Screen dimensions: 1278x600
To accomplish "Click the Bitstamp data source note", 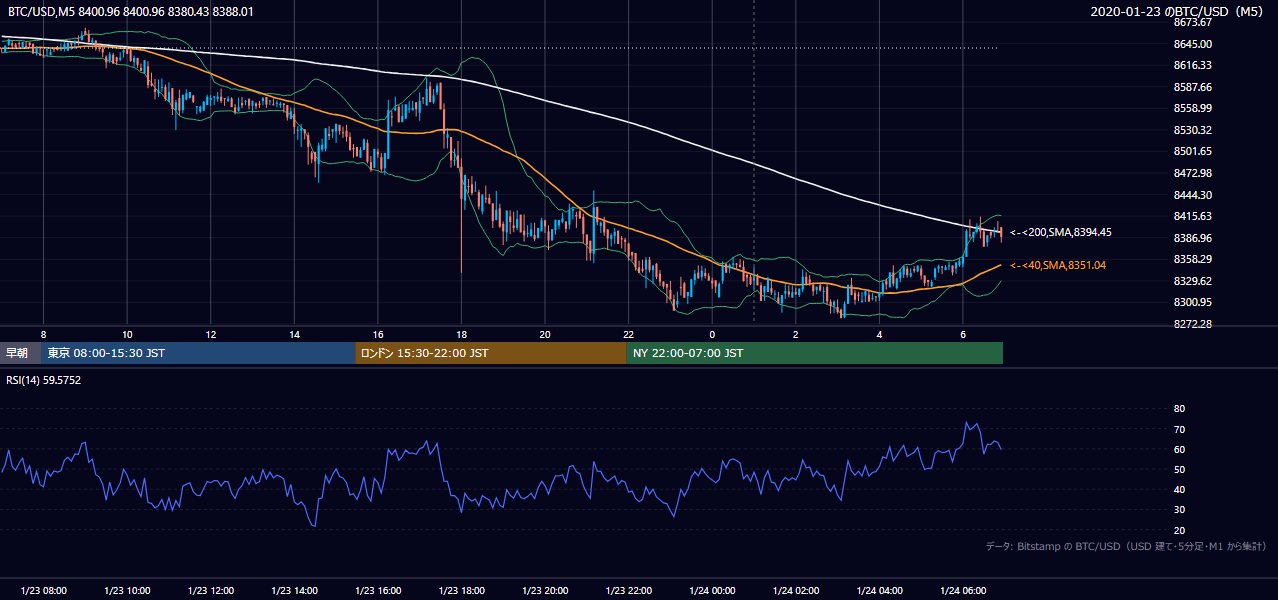I will point(1126,546).
